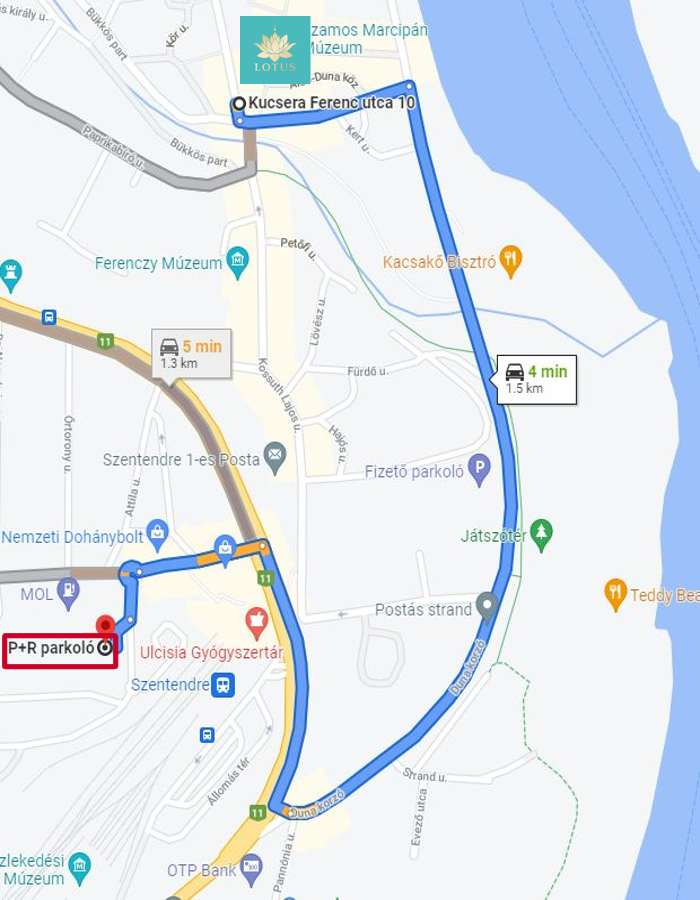This screenshot has height=900, width=700.
Task: Click the Szamos Marcipán Múzeum label
Action: pyautogui.click(x=368, y=38)
